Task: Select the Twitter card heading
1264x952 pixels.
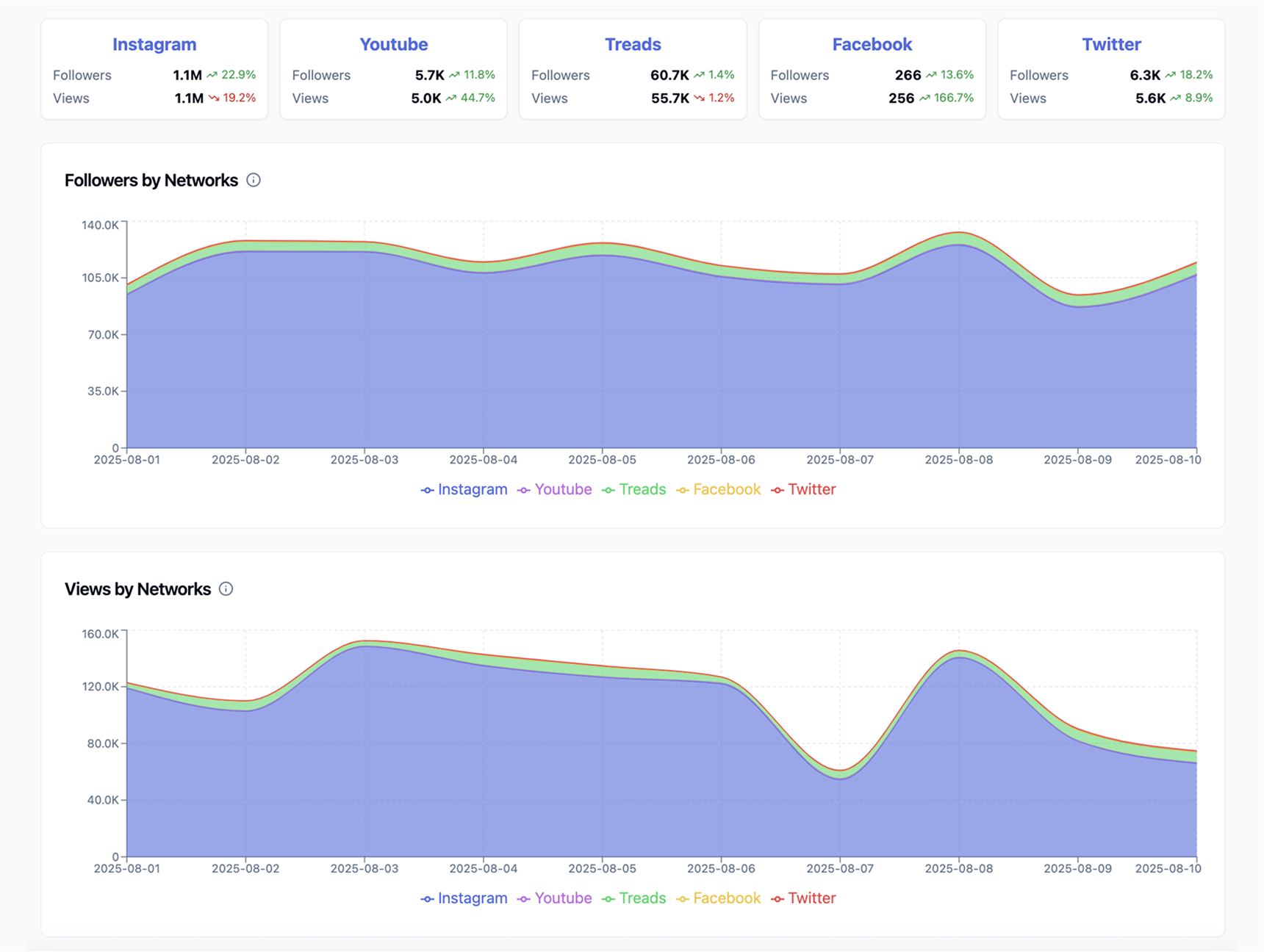Action: pos(1111,44)
